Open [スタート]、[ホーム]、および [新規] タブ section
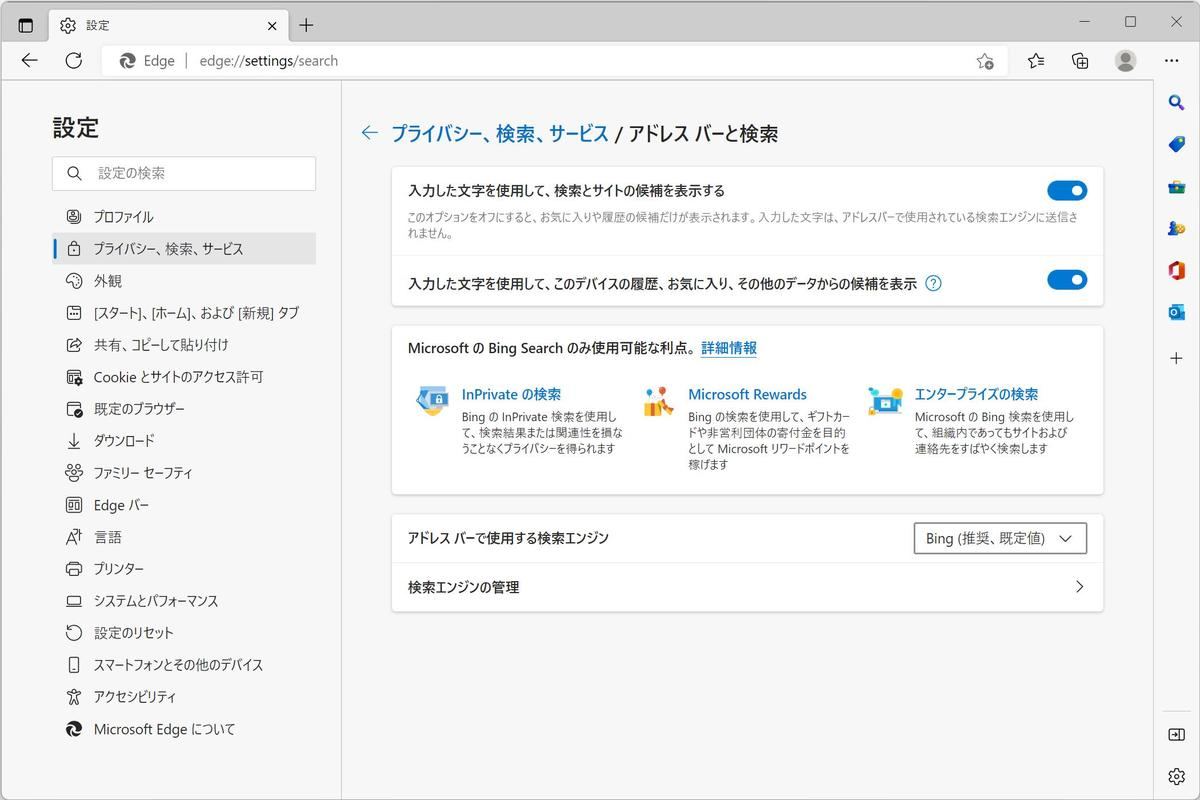Screen dimensions: 1200x800 (184, 313)
